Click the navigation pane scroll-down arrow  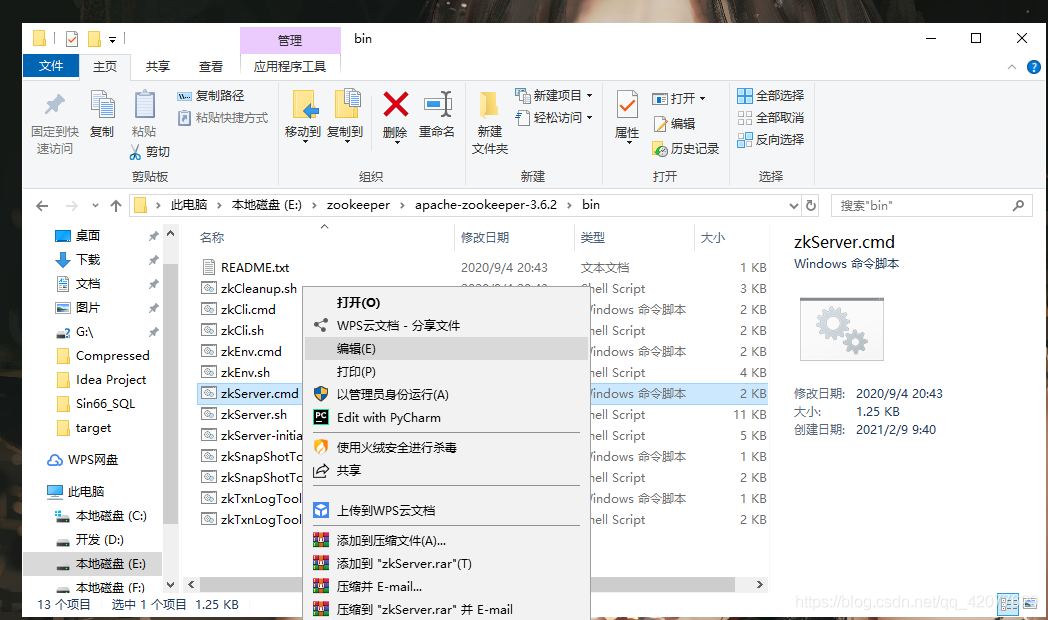coord(170,585)
